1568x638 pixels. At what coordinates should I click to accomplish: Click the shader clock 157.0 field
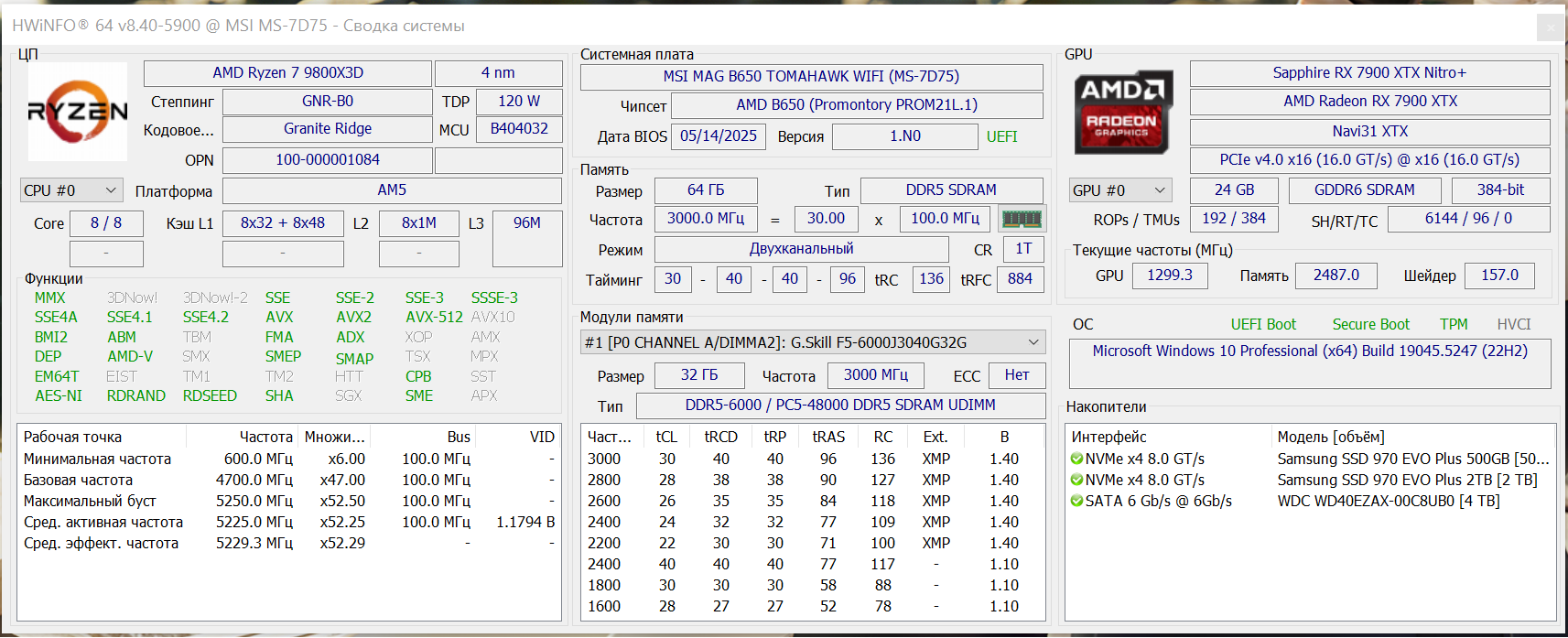click(x=1499, y=276)
